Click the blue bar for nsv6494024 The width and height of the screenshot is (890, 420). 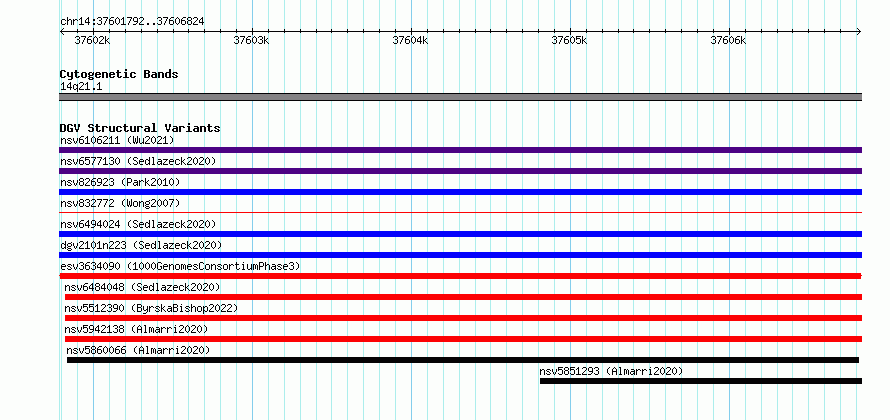[460, 234]
